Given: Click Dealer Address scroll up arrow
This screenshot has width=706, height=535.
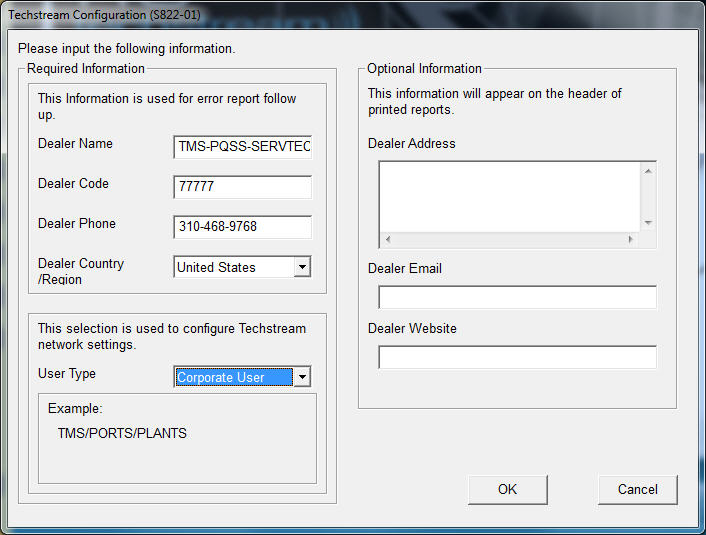Looking at the screenshot, I should [x=648, y=171].
